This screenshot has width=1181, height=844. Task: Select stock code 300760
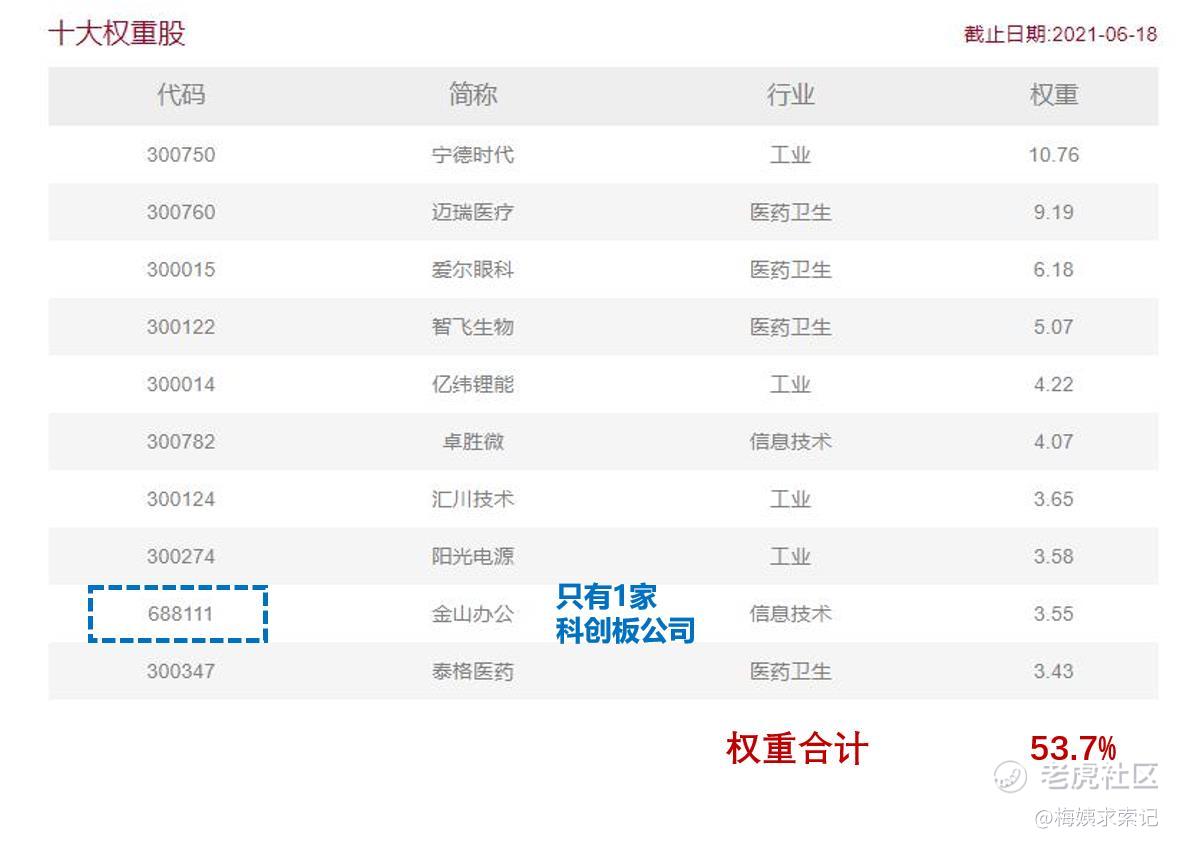click(181, 212)
